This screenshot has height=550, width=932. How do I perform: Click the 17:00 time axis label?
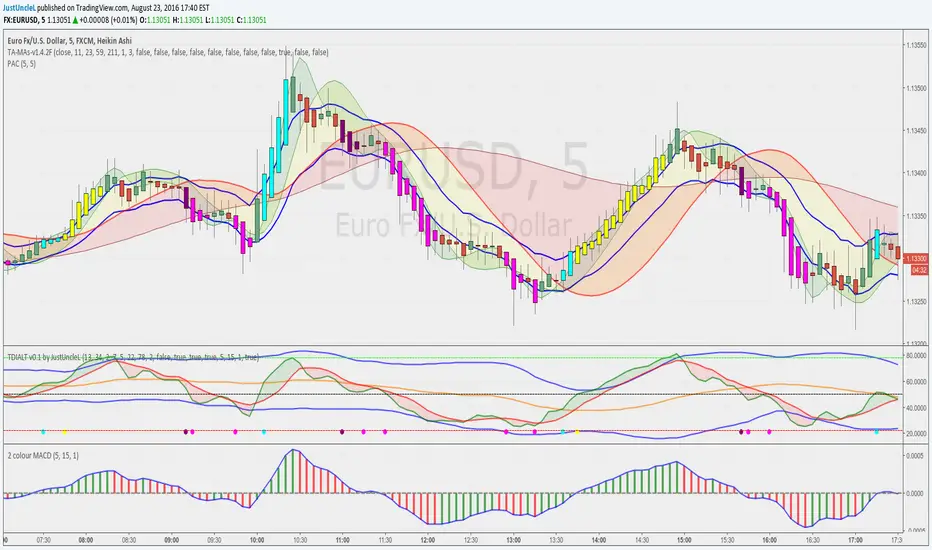pos(855,540)
